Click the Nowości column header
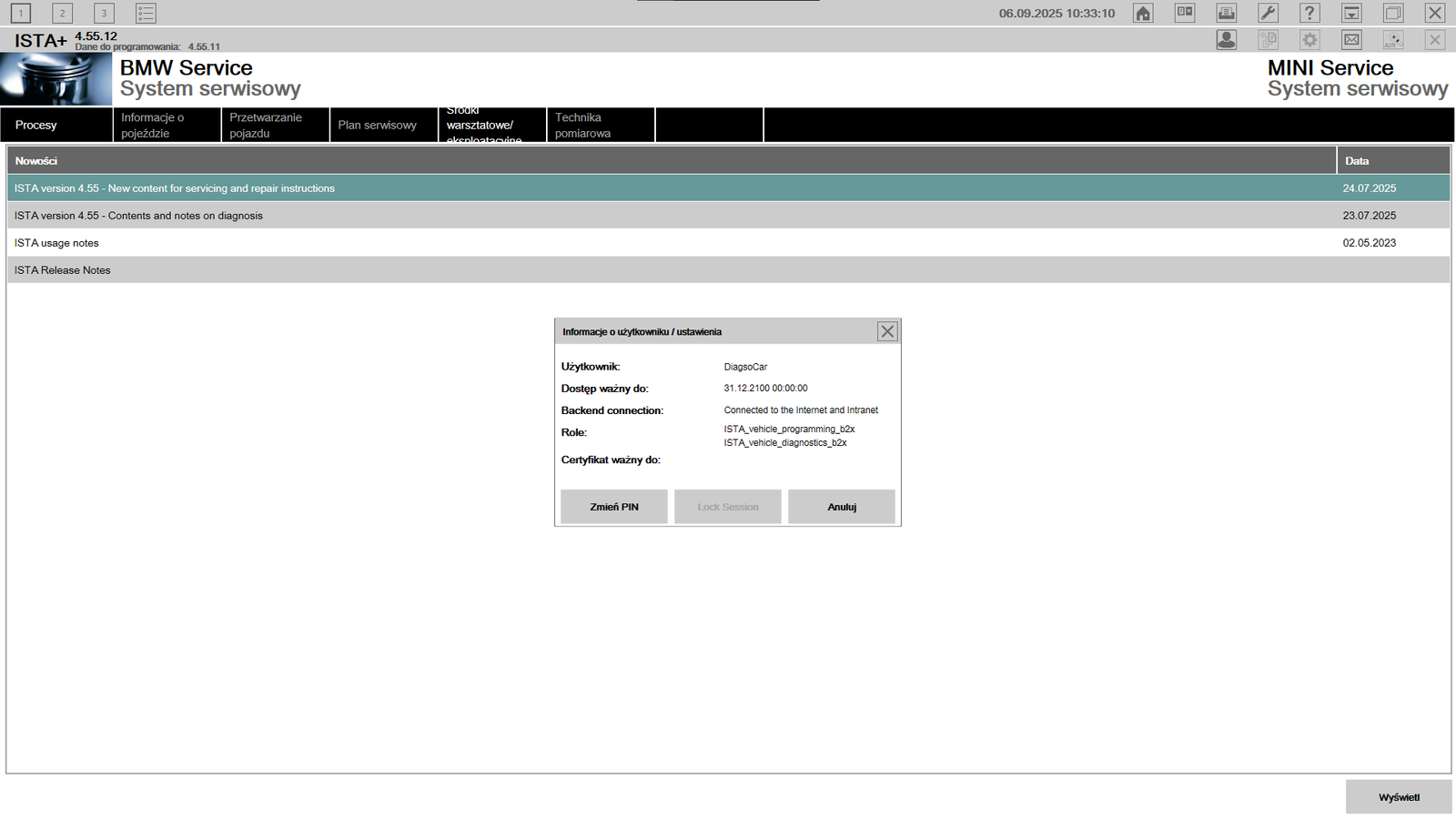Image resolution: width=1456 pixels, height=819 pixels. tap(672, 160)
